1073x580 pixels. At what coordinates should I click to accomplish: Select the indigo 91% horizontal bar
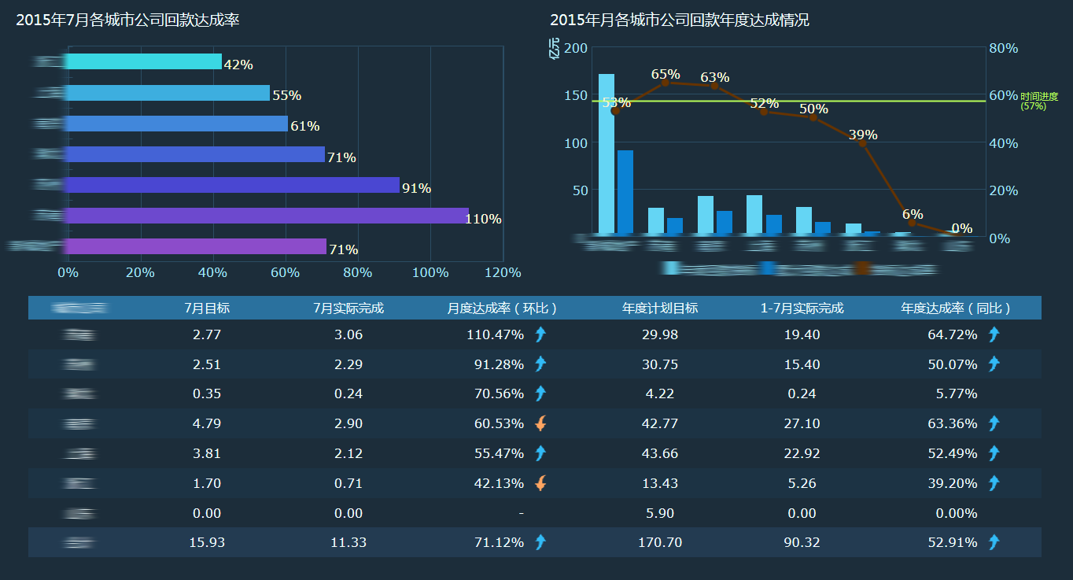pos(233,185)
